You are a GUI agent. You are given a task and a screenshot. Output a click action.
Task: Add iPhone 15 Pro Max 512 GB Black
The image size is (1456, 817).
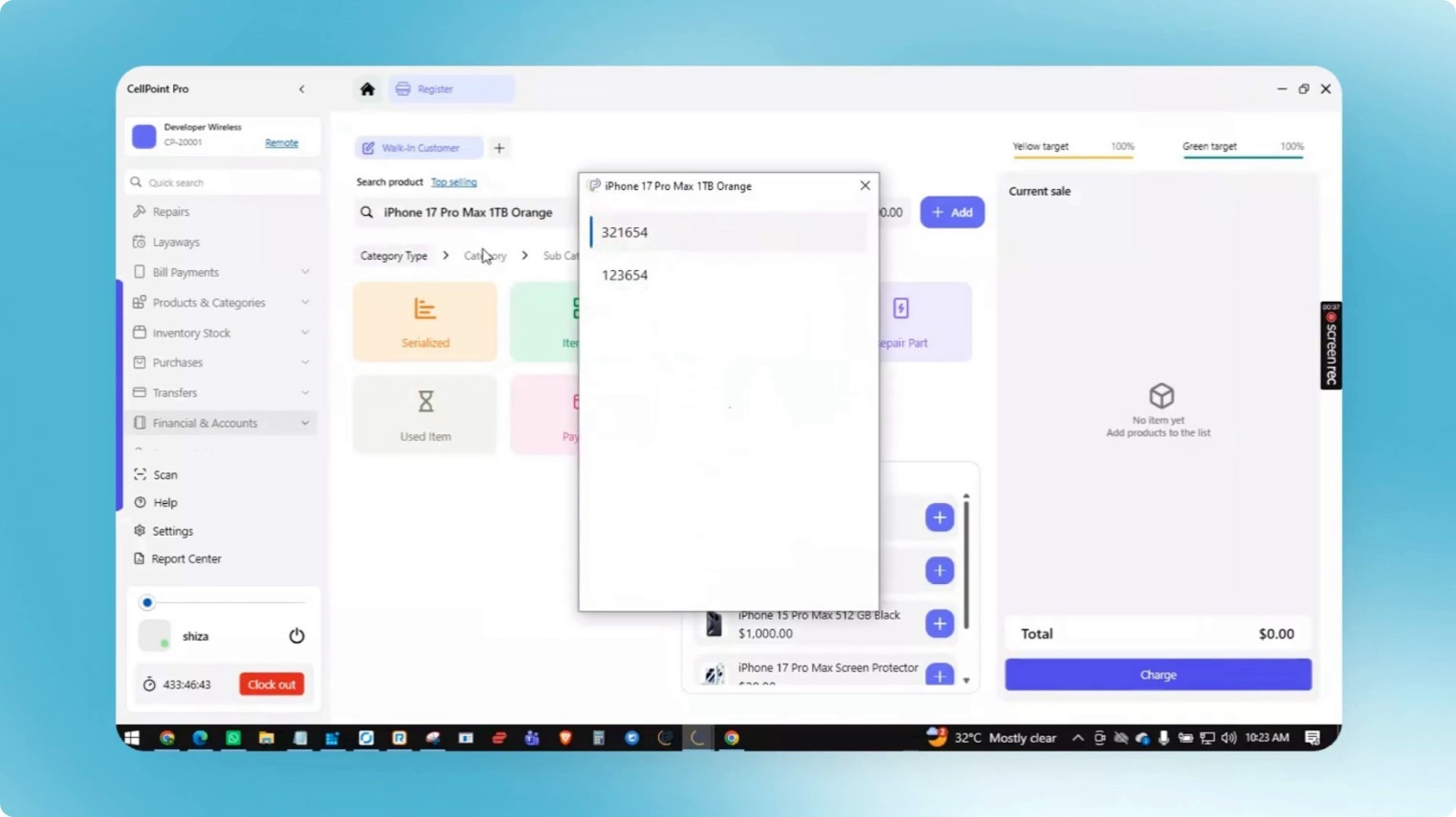pos(940,623)
